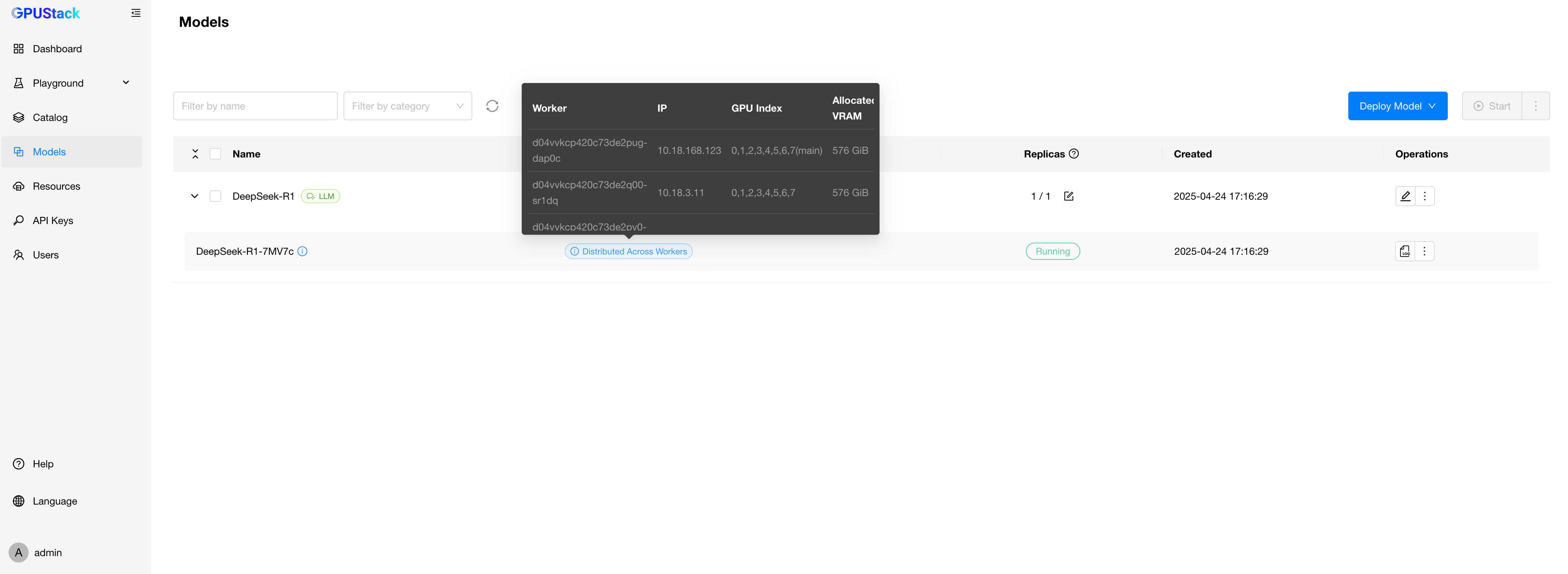
Task: Check the DeepSeek-R1 row checkbox
Action: [215, 196]
